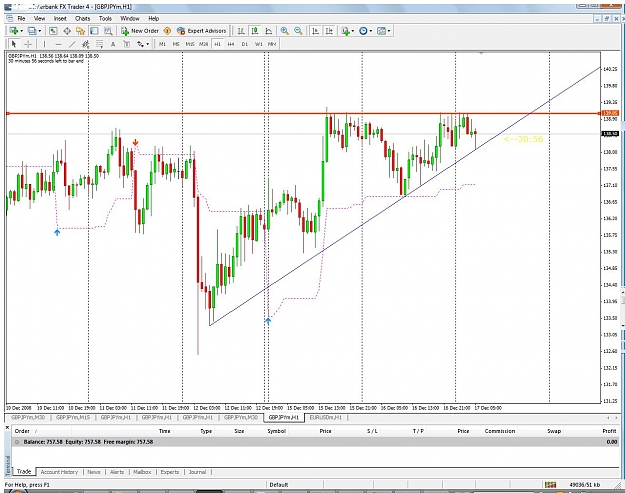Image resolution: width=625 pixels, height=493 pixels.
Task: Select the Text Label tool
Action: coord(126,44)
